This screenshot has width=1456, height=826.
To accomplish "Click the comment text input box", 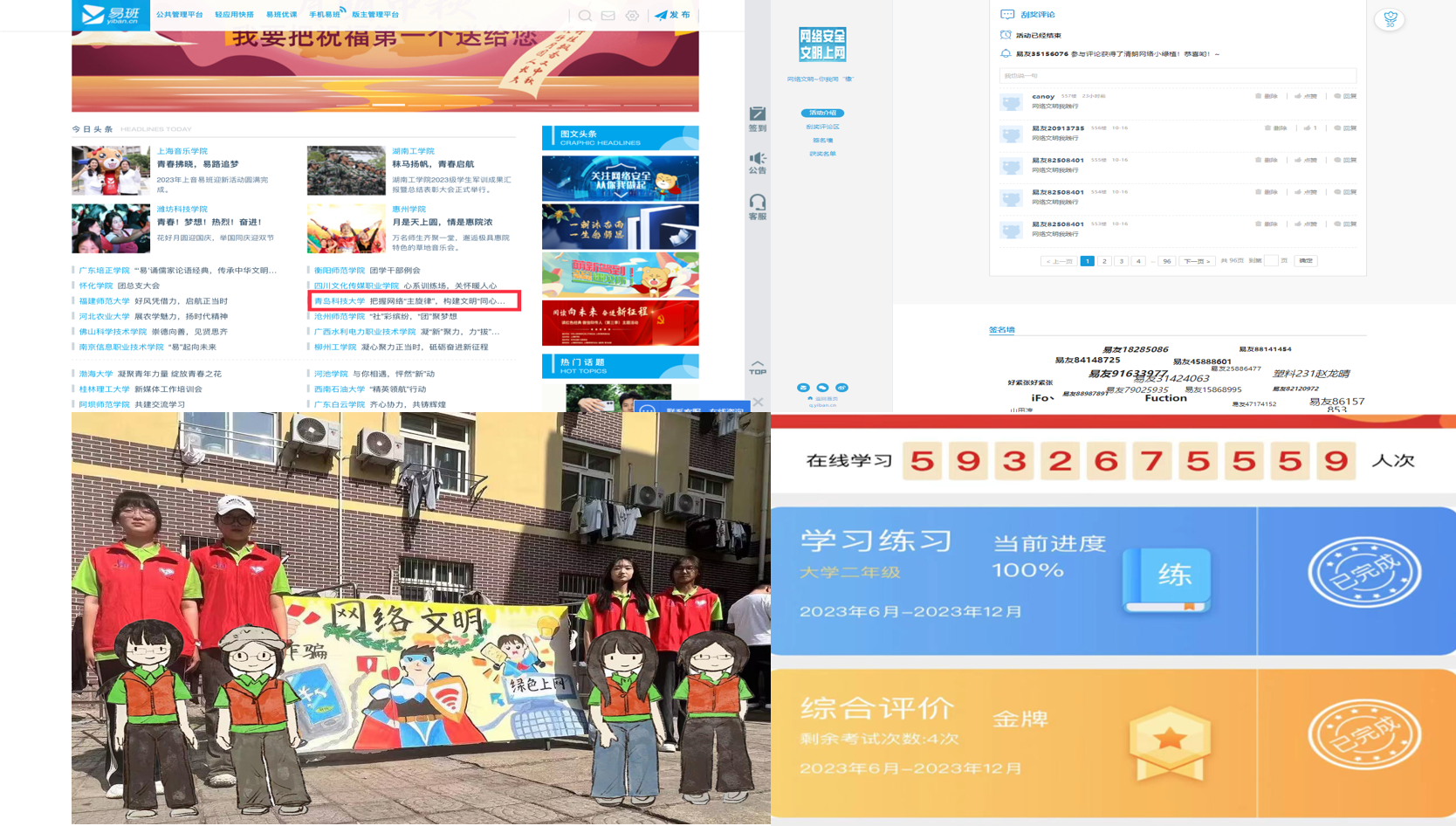I will coord(1177,76).
